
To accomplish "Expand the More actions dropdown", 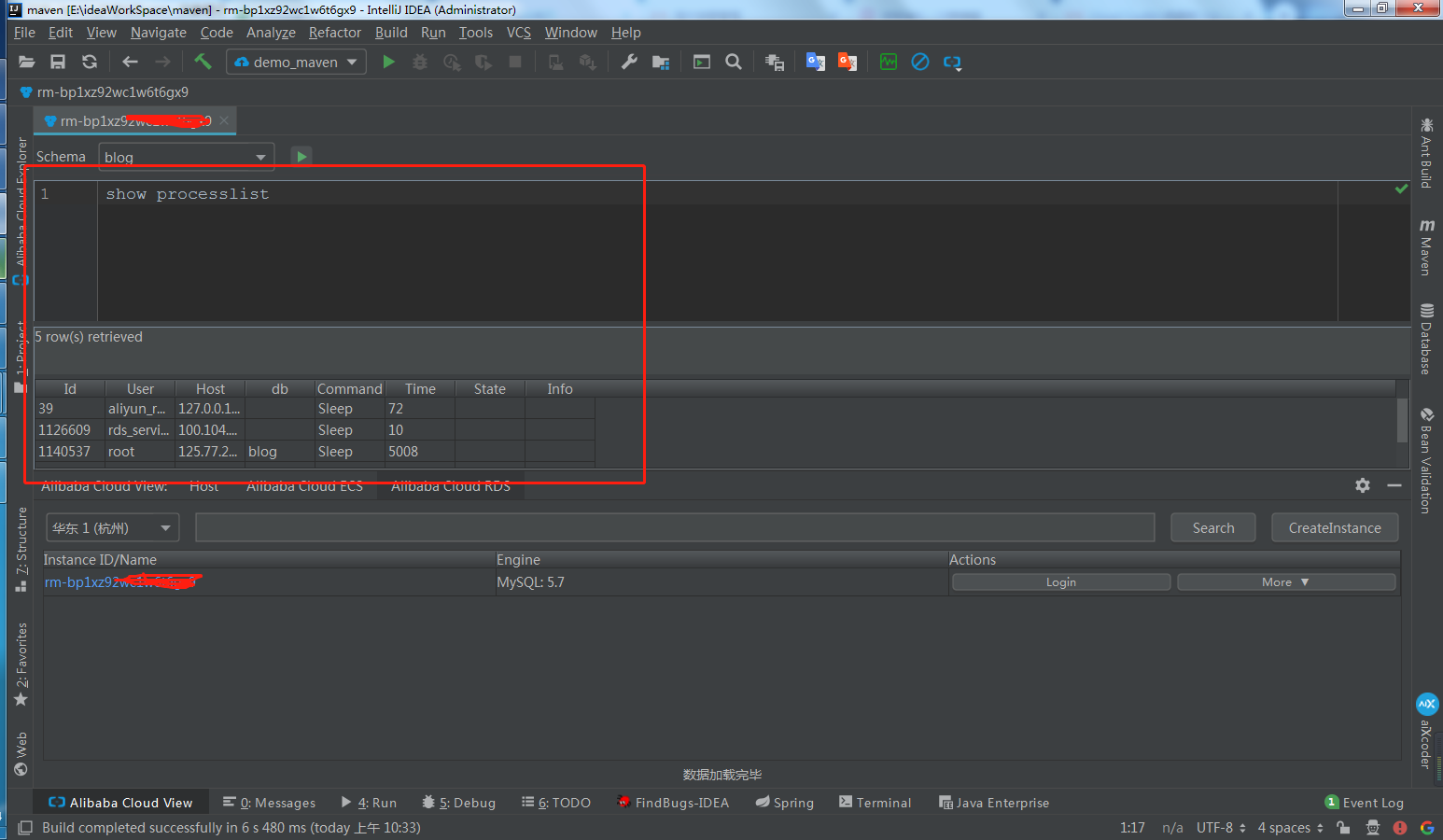I will 1286,581.
